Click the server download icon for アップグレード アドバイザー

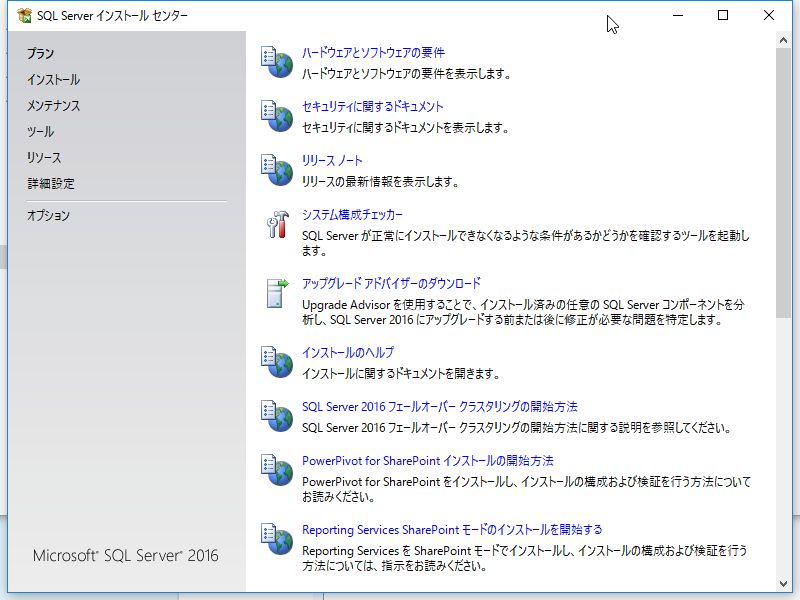pos(278,293)
